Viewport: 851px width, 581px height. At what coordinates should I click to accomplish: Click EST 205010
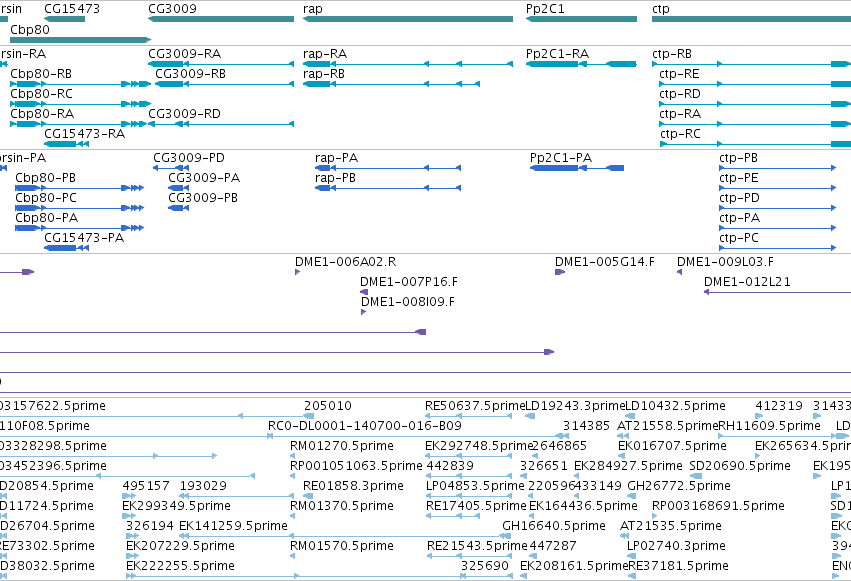(328, 406)
